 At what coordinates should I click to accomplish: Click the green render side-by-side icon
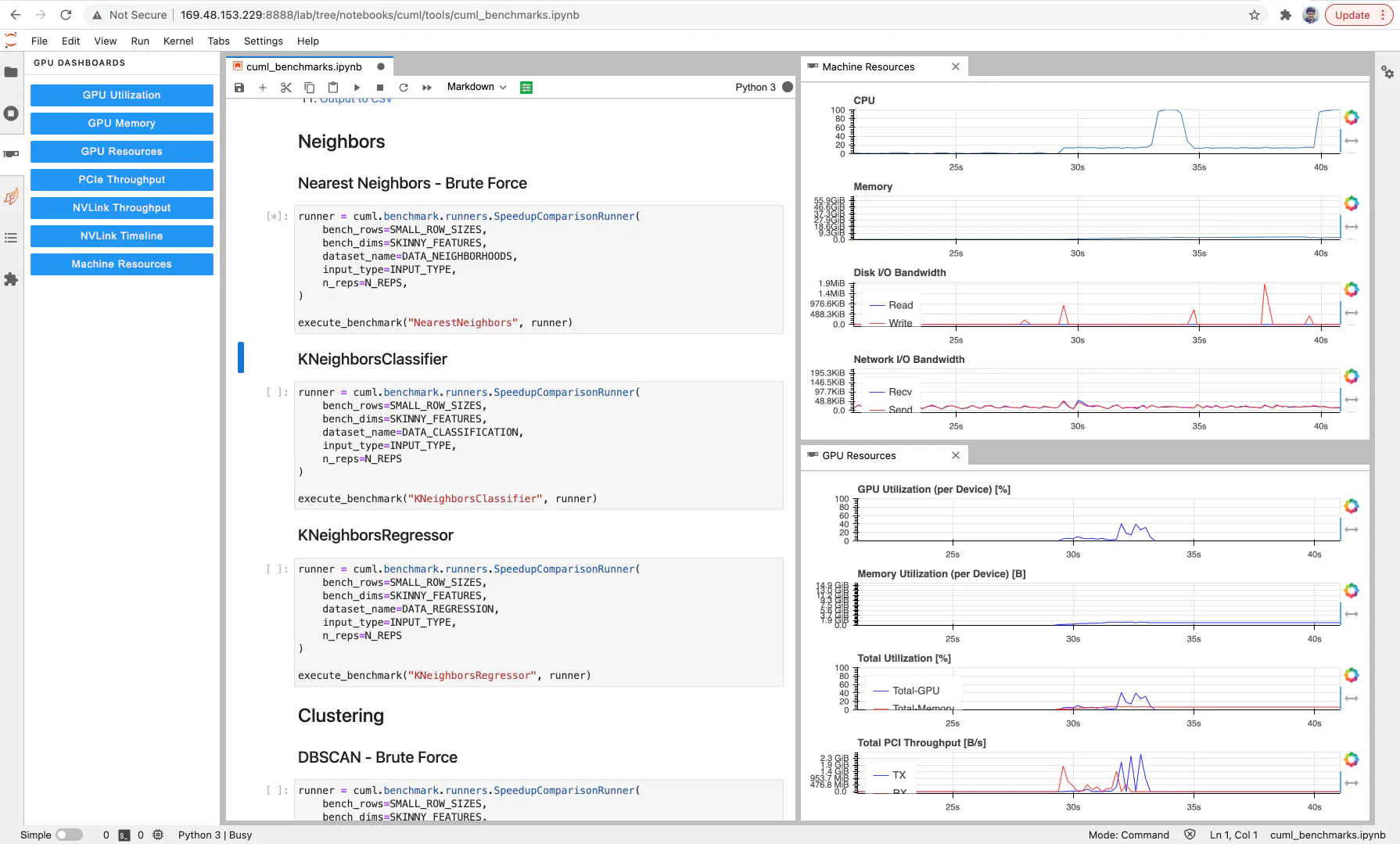pyautogui.click(x=526, y=88)
